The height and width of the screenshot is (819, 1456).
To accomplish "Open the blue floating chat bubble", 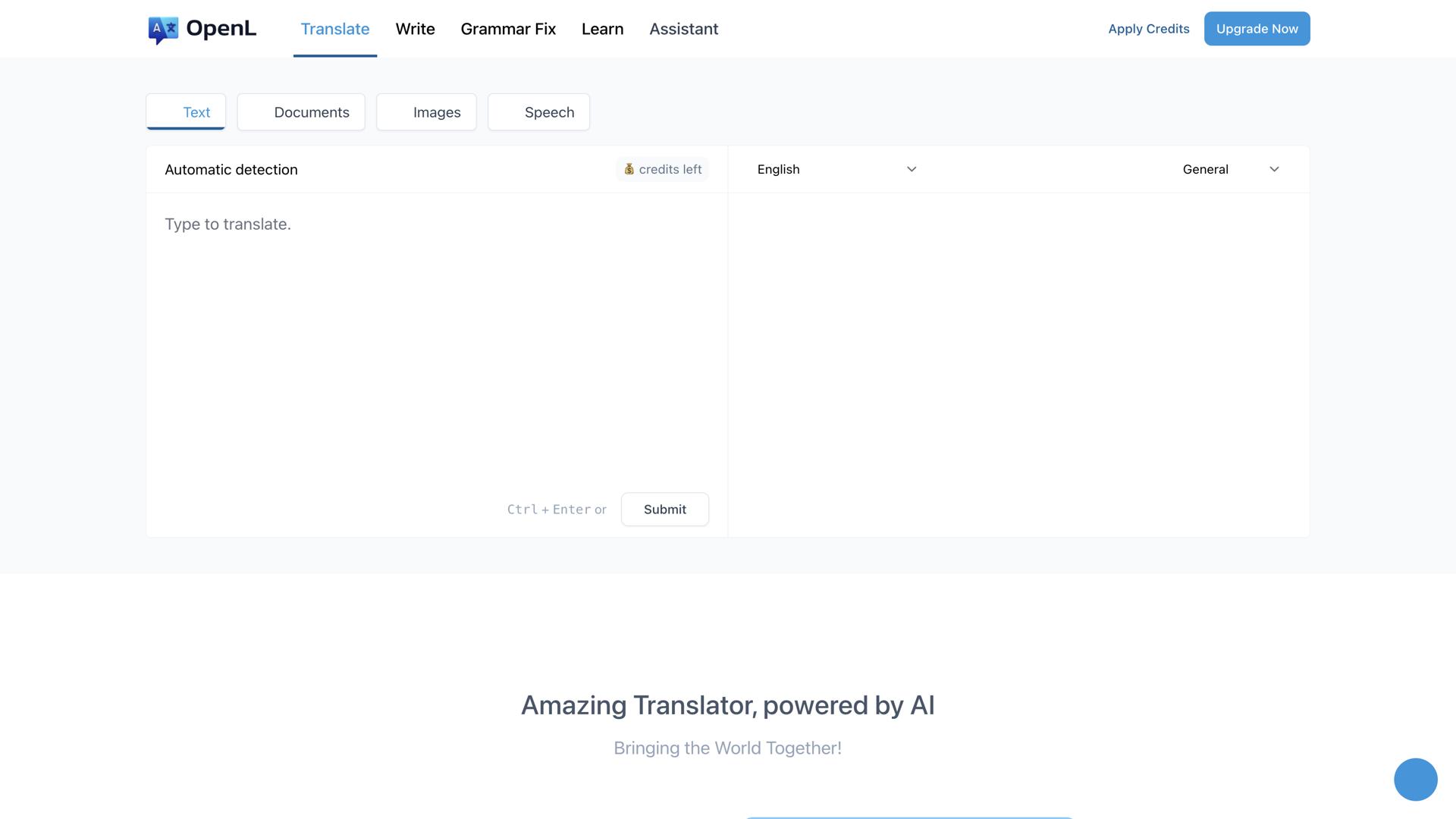I will 1415,779.
